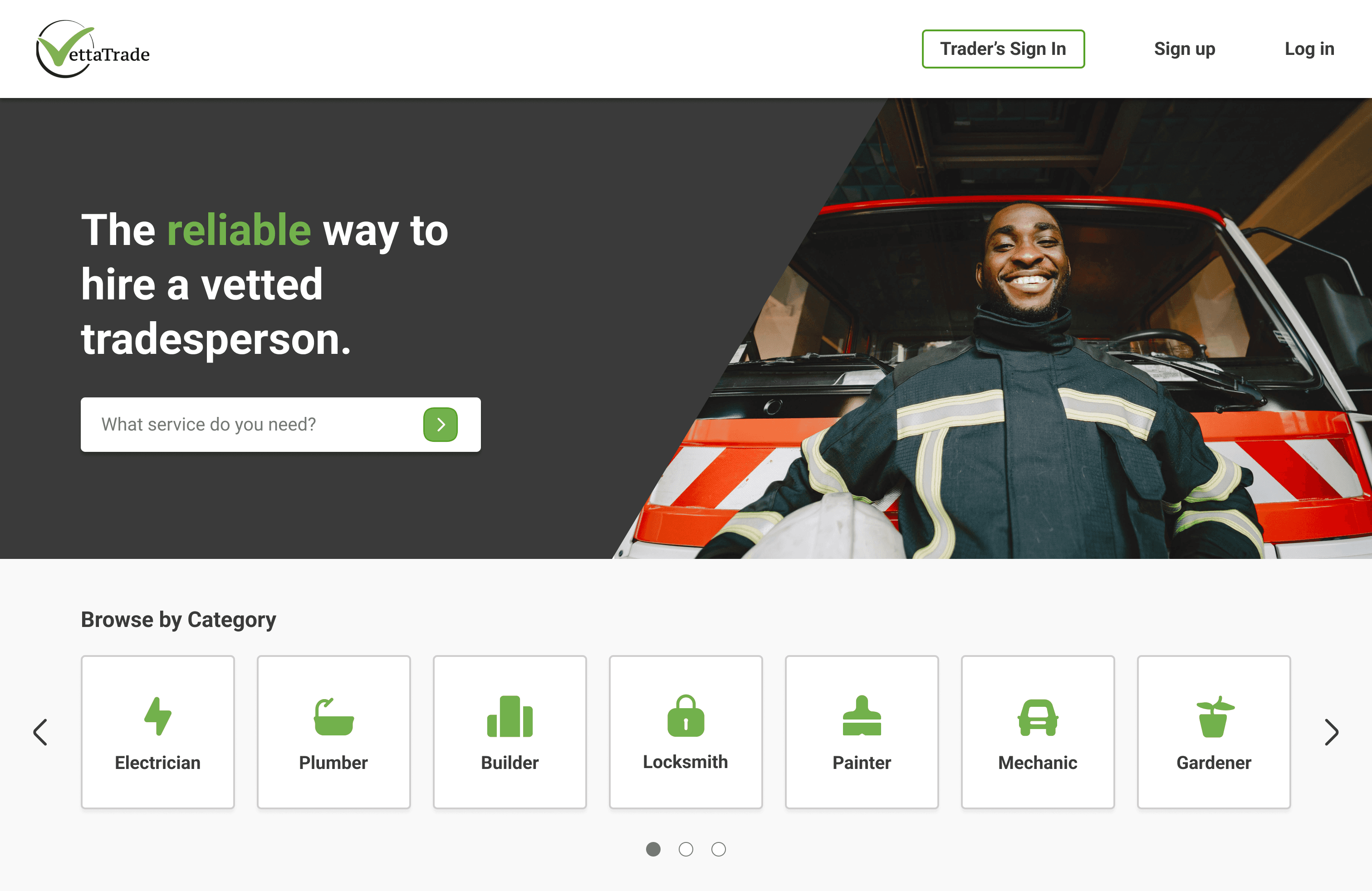The image size is (1372, 891).
Task: Choose the Plumber bathtub icon
Action: [334, 716]
